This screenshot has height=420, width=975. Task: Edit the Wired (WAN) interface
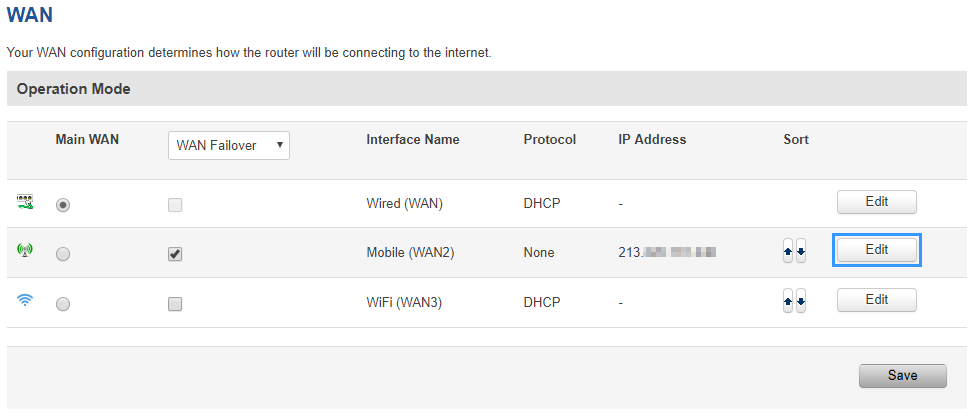pyautogui.click(x=876, y=202)
